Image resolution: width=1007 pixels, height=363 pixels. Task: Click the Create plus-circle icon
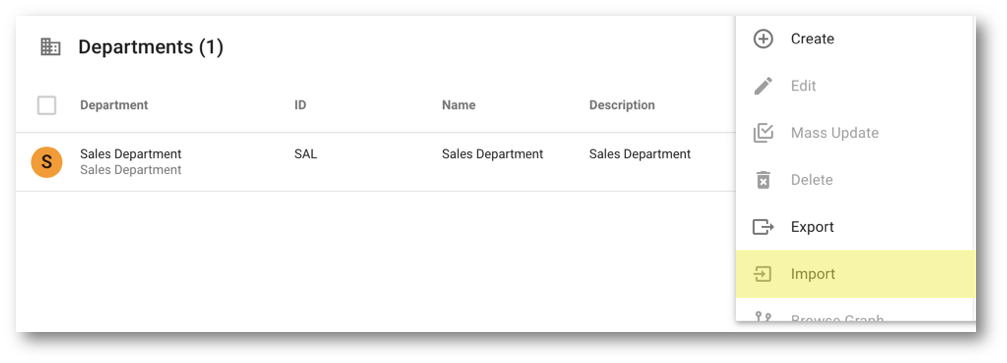pos(762,39)
